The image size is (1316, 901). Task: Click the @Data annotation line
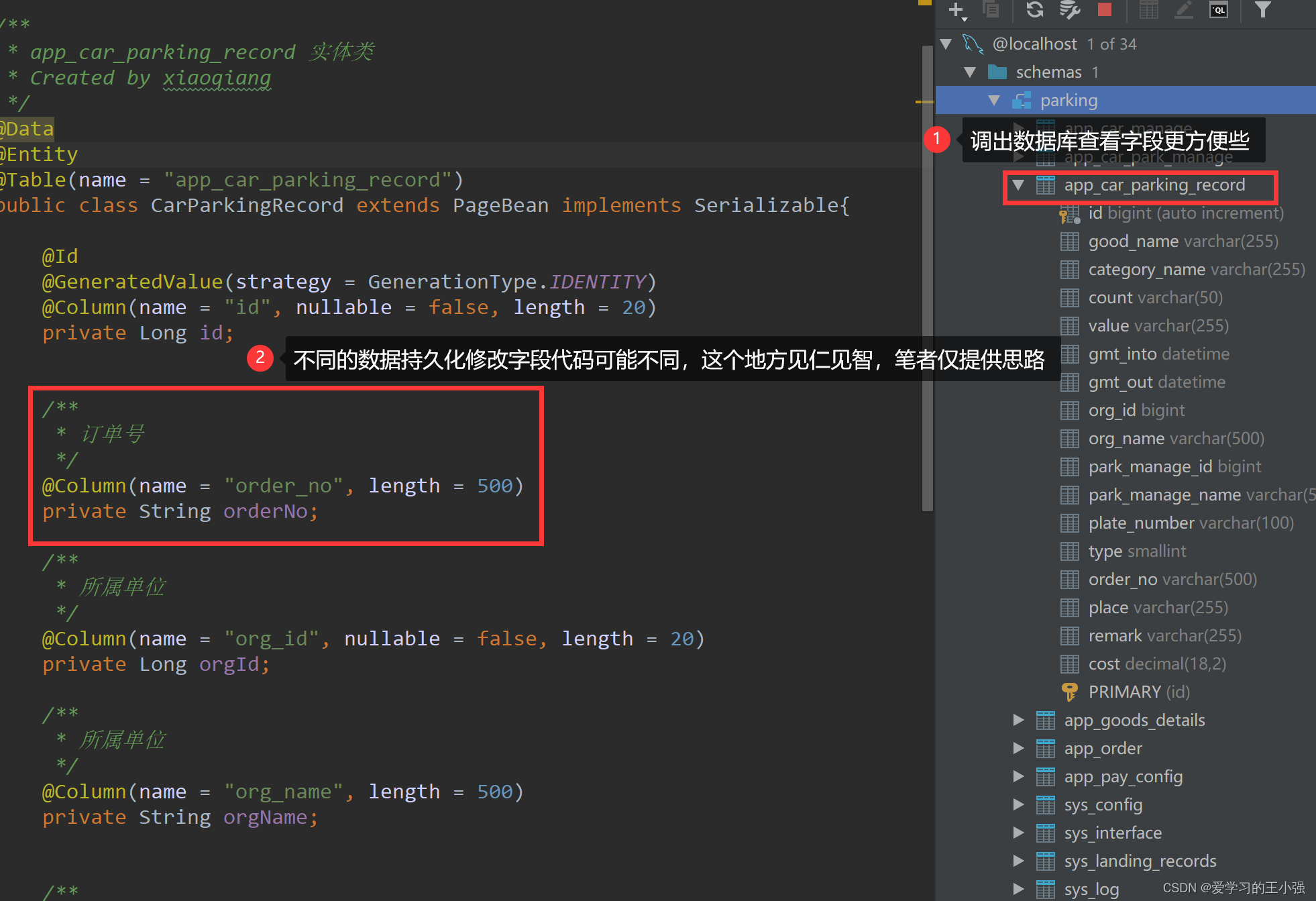pos(27,129)
